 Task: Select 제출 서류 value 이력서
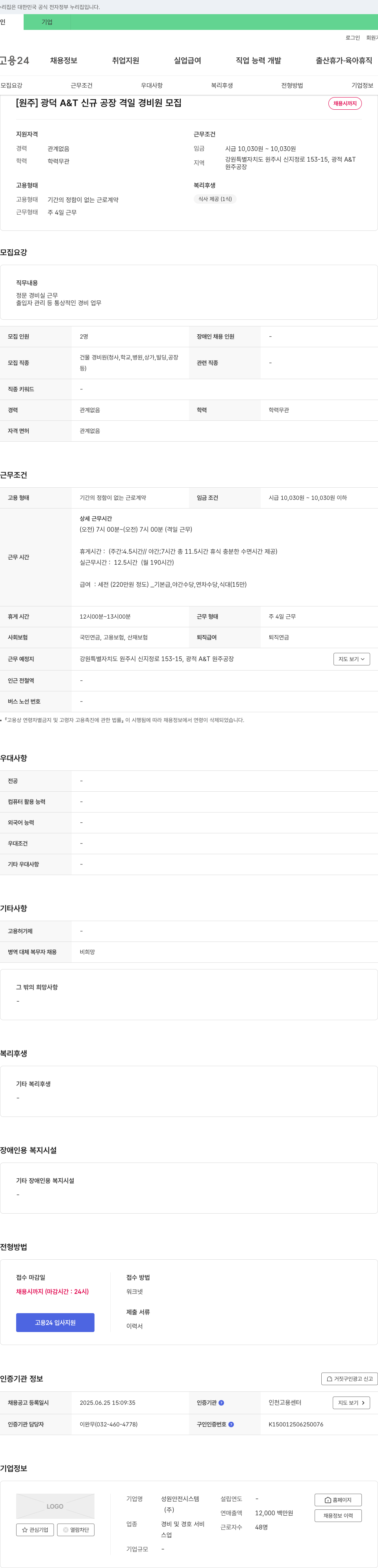coord(134,1327)
